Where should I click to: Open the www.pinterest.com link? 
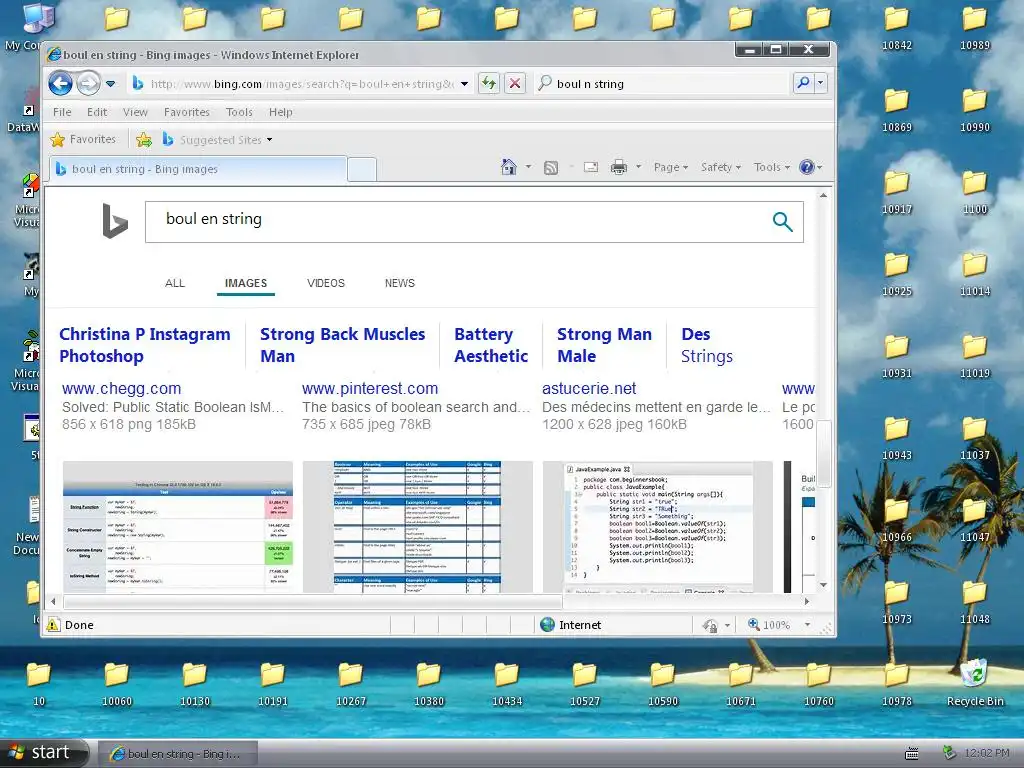pyautogui.click(x=370, y=389)
